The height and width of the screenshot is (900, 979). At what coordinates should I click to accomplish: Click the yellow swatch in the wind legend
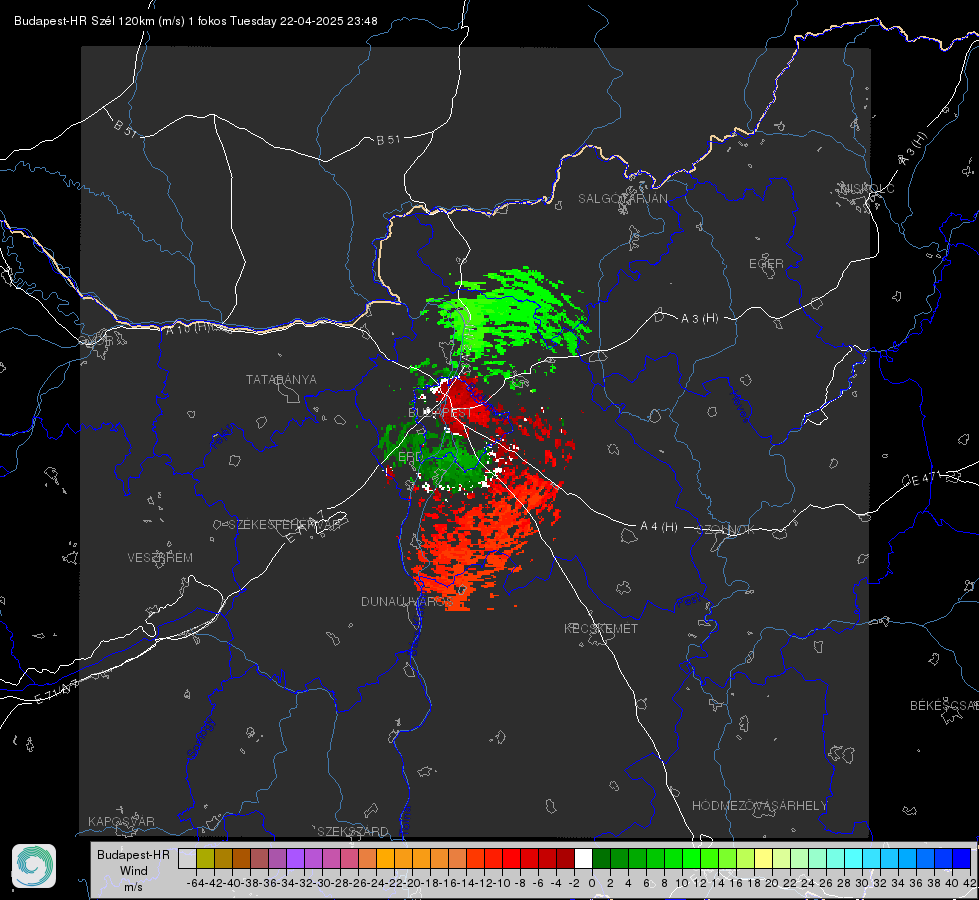click(764, 858)
